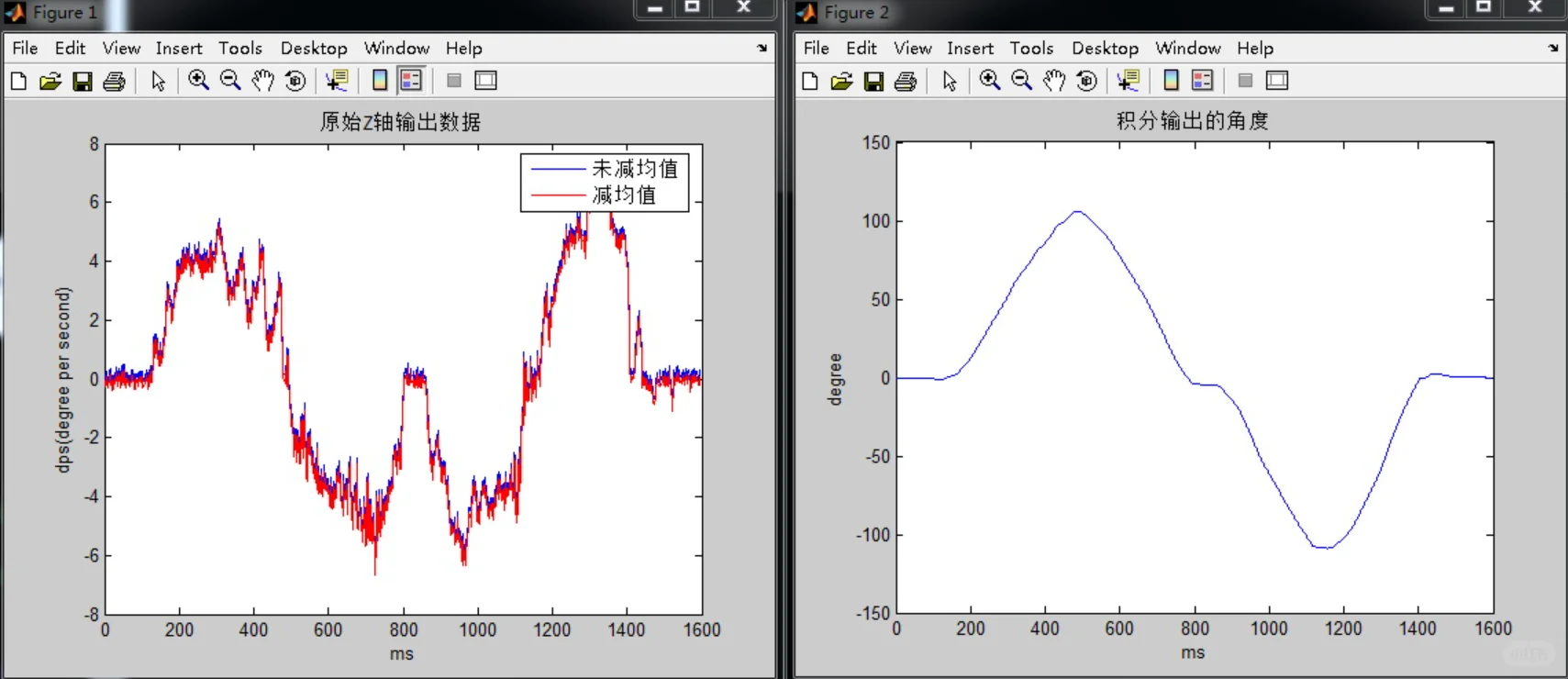Enable Zoom In tool in Figure 1
The height and width of the screenshot is (679, 1568).
click(x=198, y=81)
